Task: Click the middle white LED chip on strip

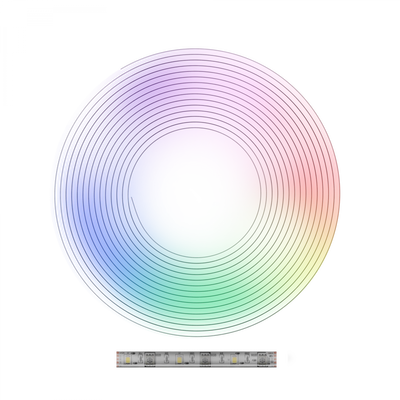Action: [x=179, y=359]
